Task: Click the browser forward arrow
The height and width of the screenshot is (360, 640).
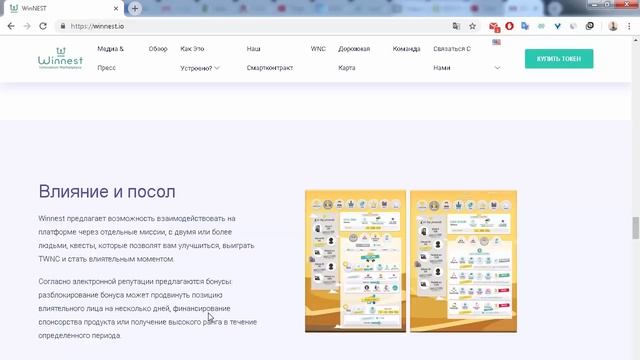Action: (x=27, y=26)
